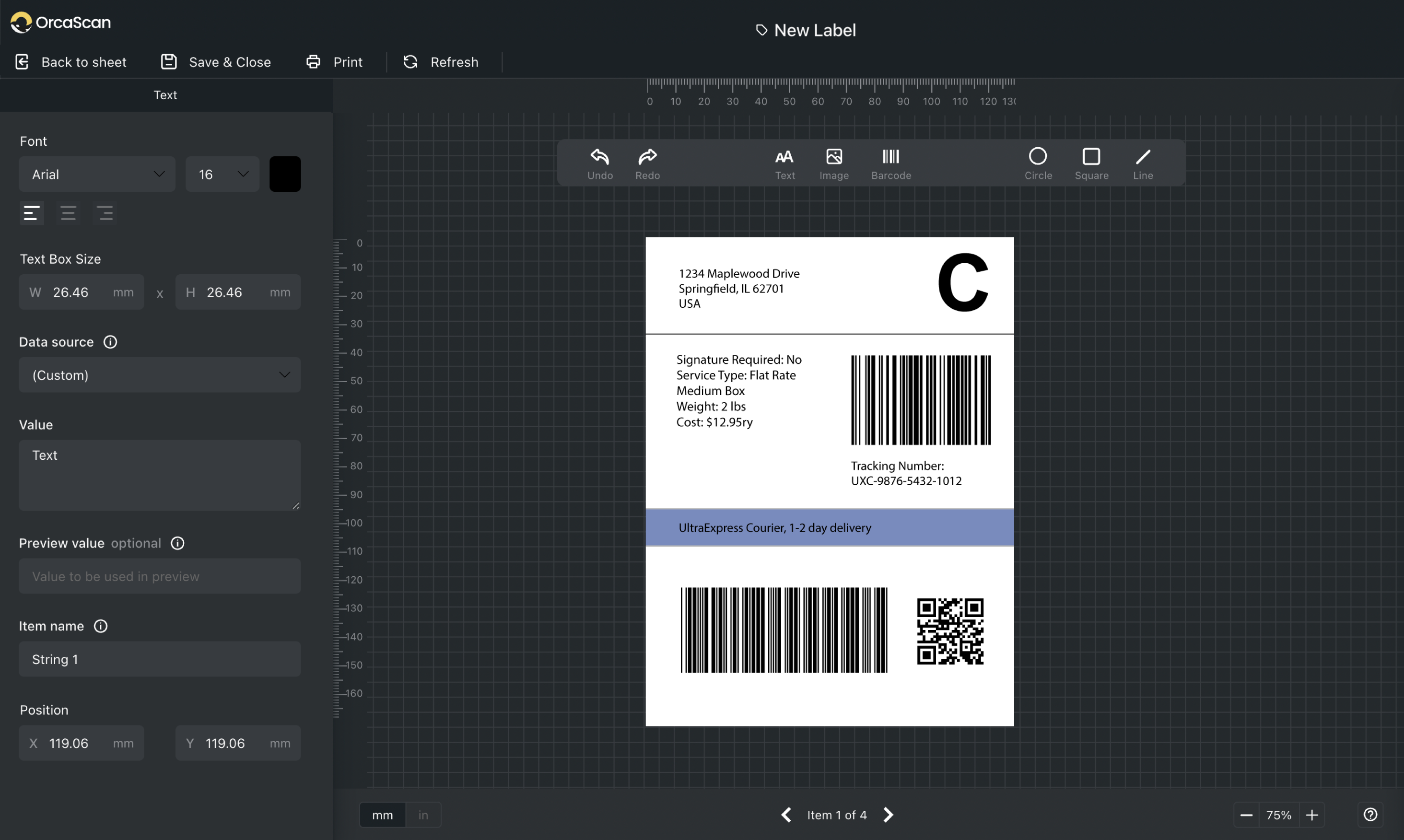
Task: Add a Barcode element
Action: (891, 163)
